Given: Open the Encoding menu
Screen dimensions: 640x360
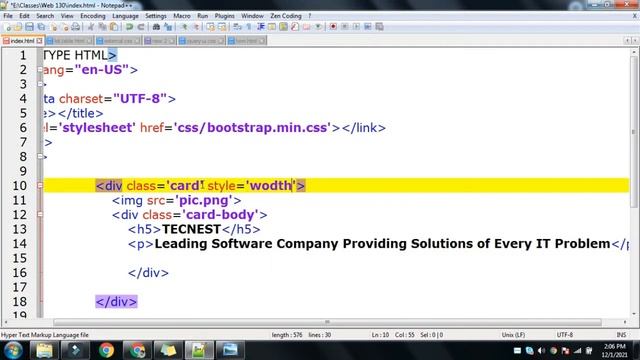Looking at the screenshot, I should (x=93, y=16).
